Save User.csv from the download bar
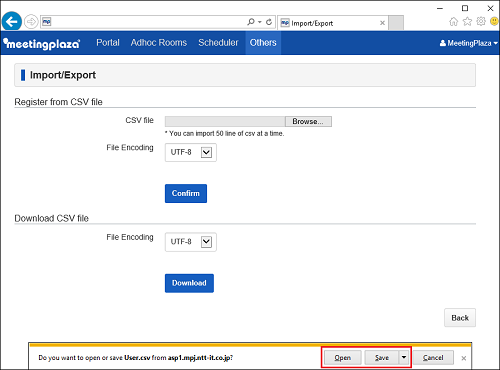The height and width of the screenshot is (370, 500). (381, 358)
